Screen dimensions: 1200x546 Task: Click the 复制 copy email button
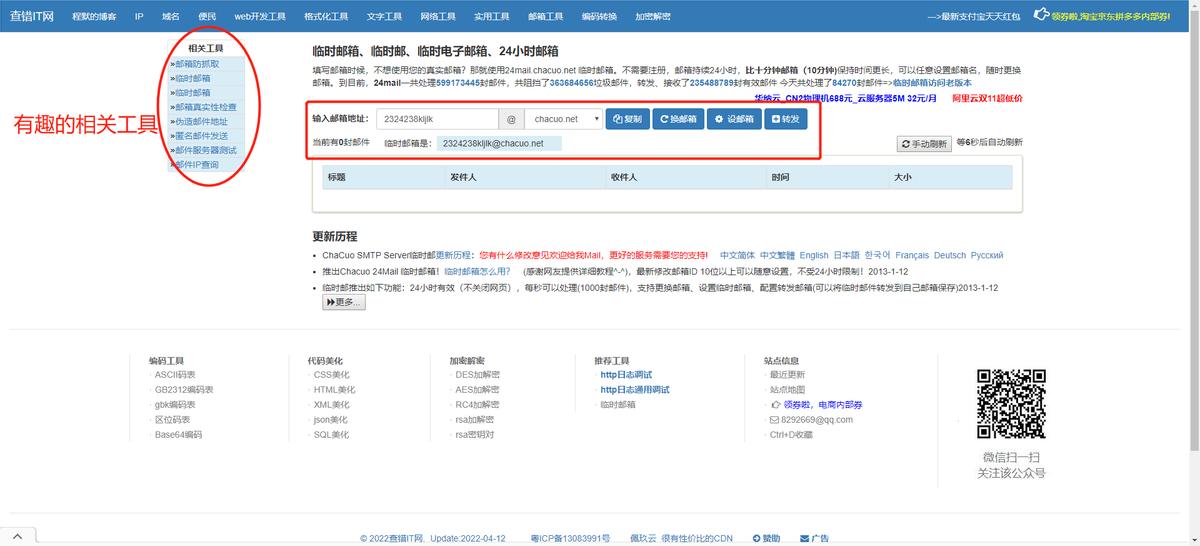[626, 119]
